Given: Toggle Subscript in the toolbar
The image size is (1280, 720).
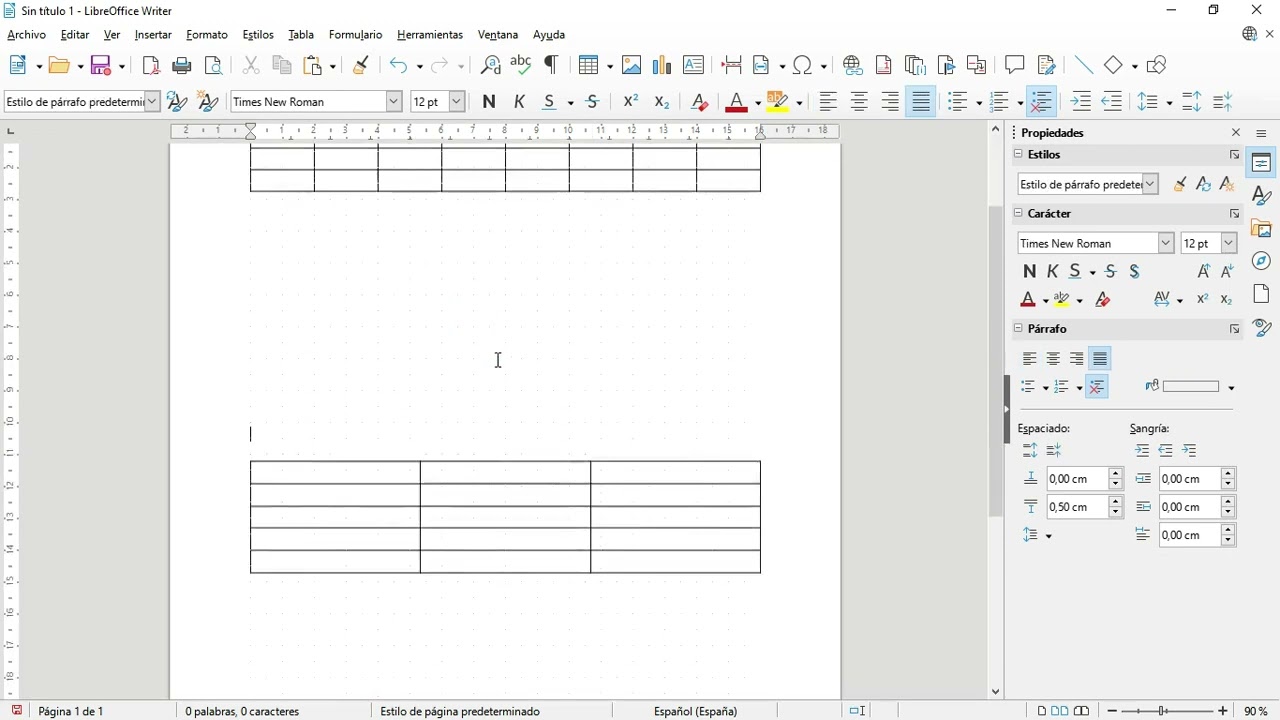Looking at the screenshot, I should 661,101.
